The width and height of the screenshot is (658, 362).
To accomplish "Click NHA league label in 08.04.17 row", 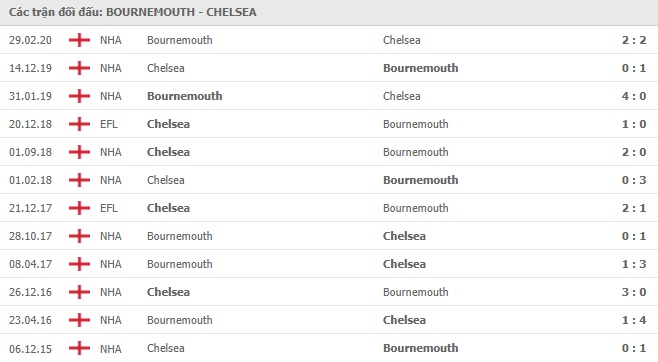I will click(x=111, y=264).
